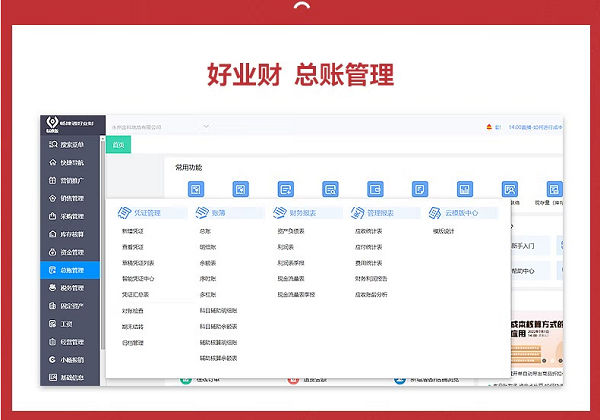Open the 搜索菜单 search icon in sidebar
600x420 pixels.
point(53,144)
